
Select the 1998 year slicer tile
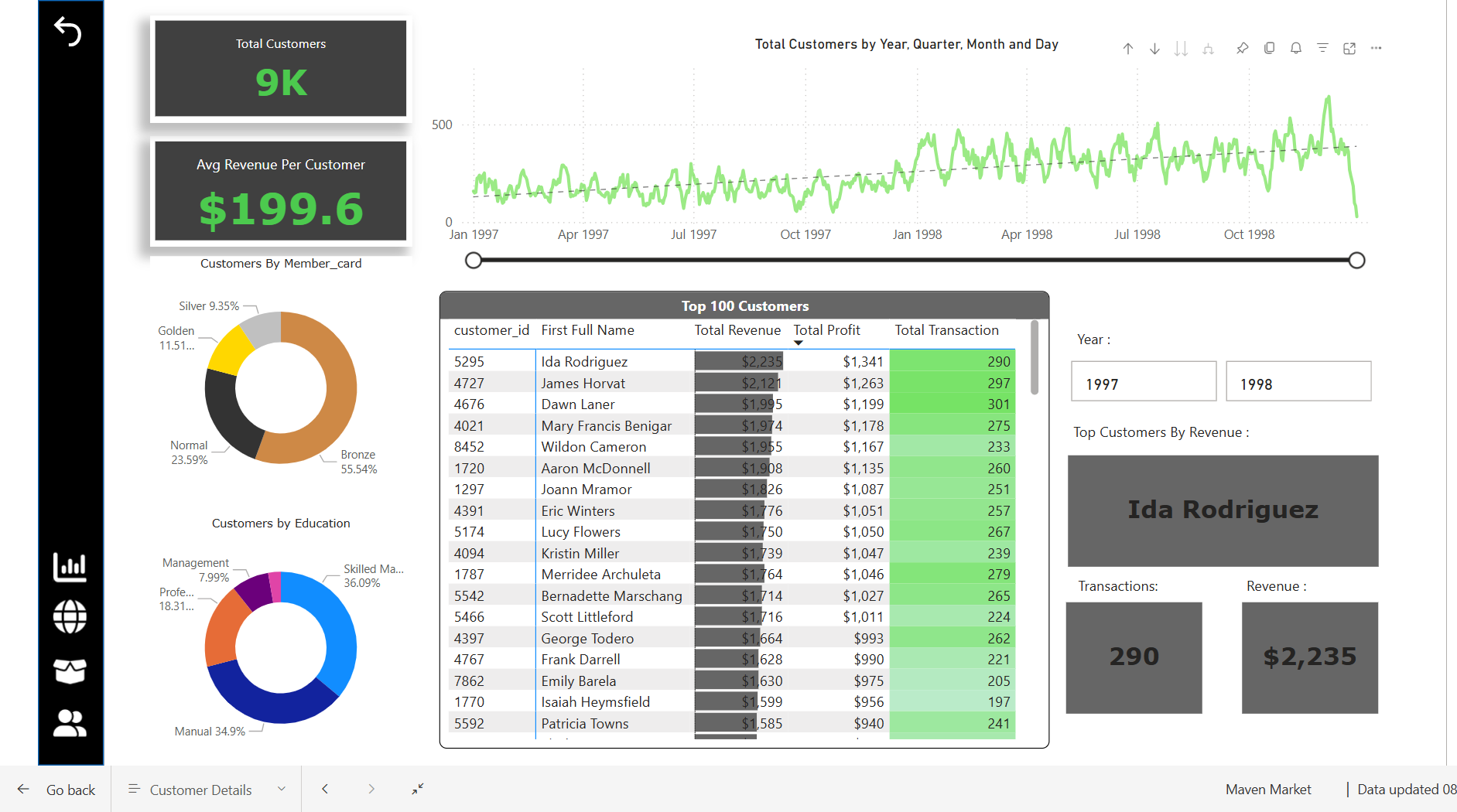click(1298, 381)
